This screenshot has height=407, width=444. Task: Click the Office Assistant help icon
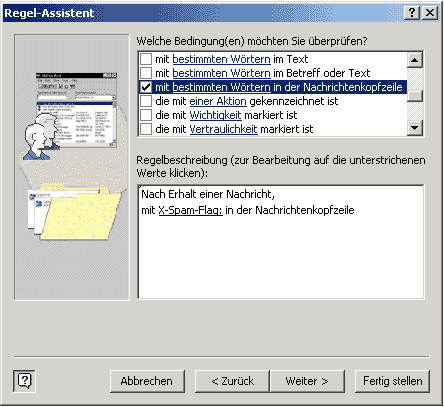pos(24,381)
